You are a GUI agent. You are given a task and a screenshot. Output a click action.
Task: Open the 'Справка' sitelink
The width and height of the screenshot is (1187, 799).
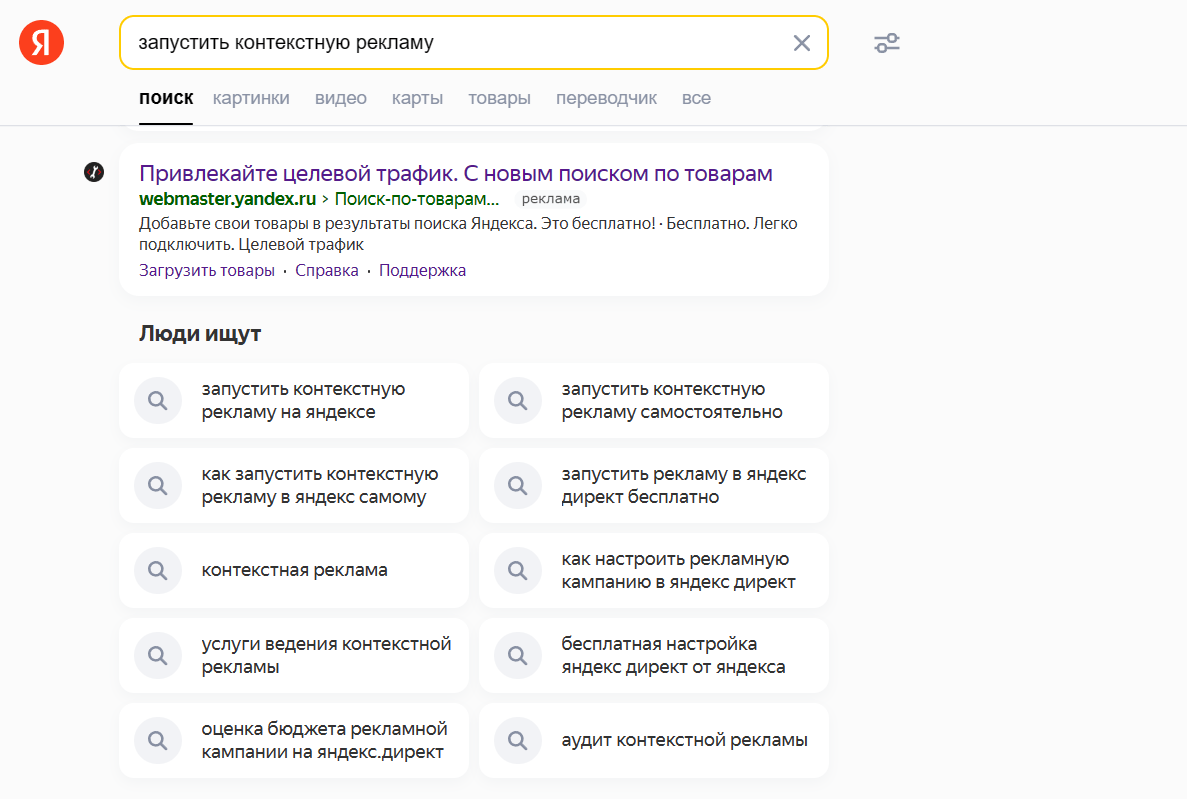click(x=327, y=270)
